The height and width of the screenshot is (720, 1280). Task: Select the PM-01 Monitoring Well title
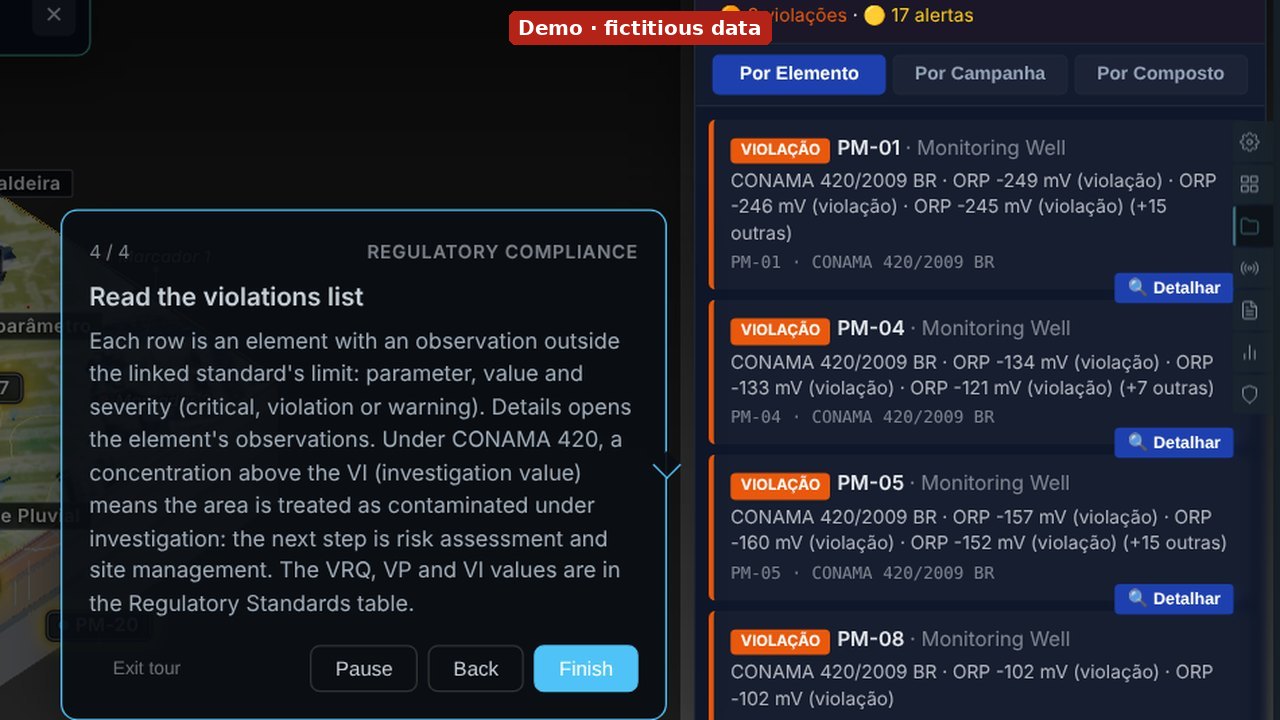(x=951, y=148)
